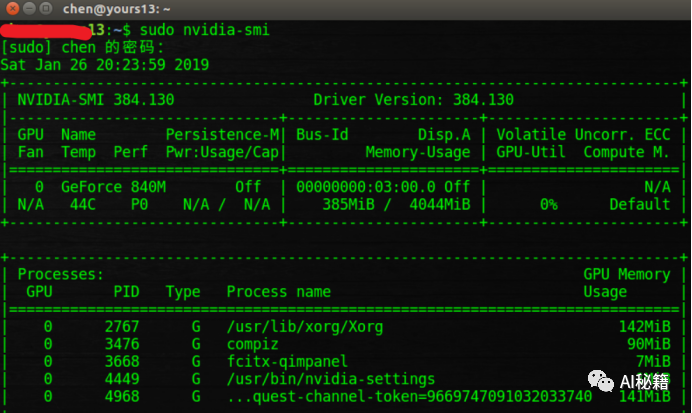Click the PID '3668'
The image size is (692, 413).
coord(122,362)
